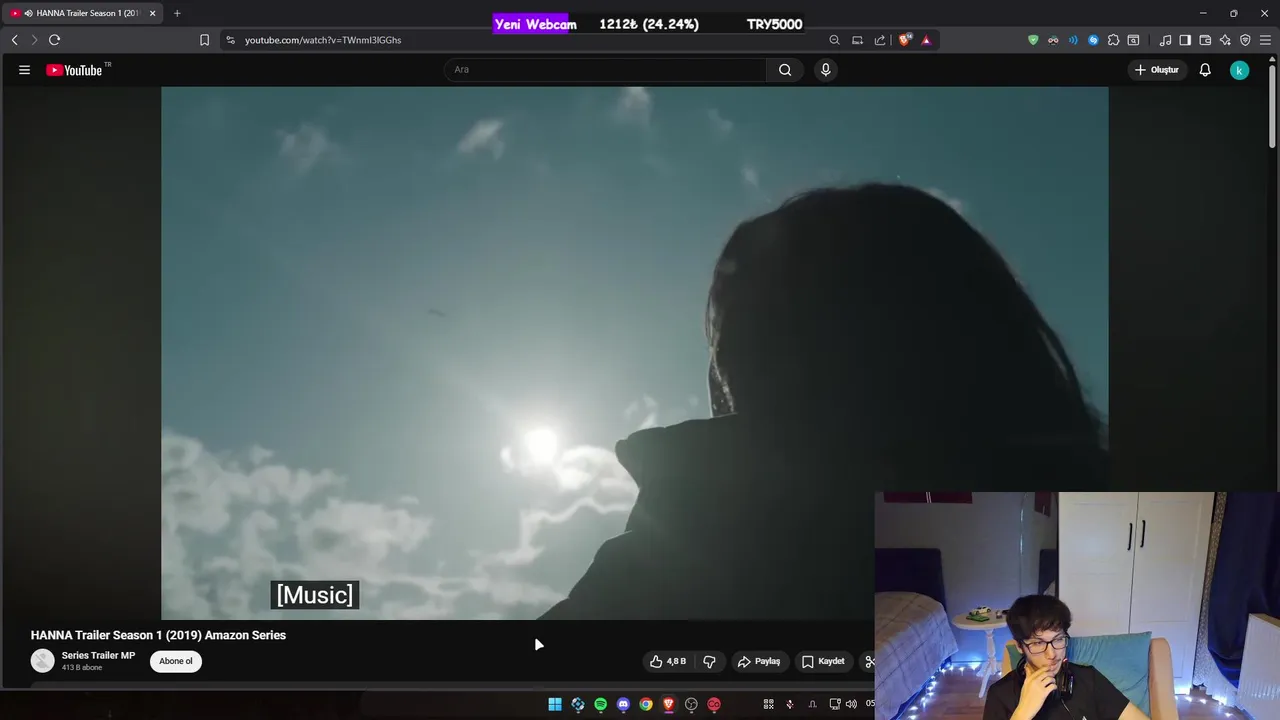Open the Windows Start menu
1280x720 pixels.
pyautogui.click(x=555, y=704)
